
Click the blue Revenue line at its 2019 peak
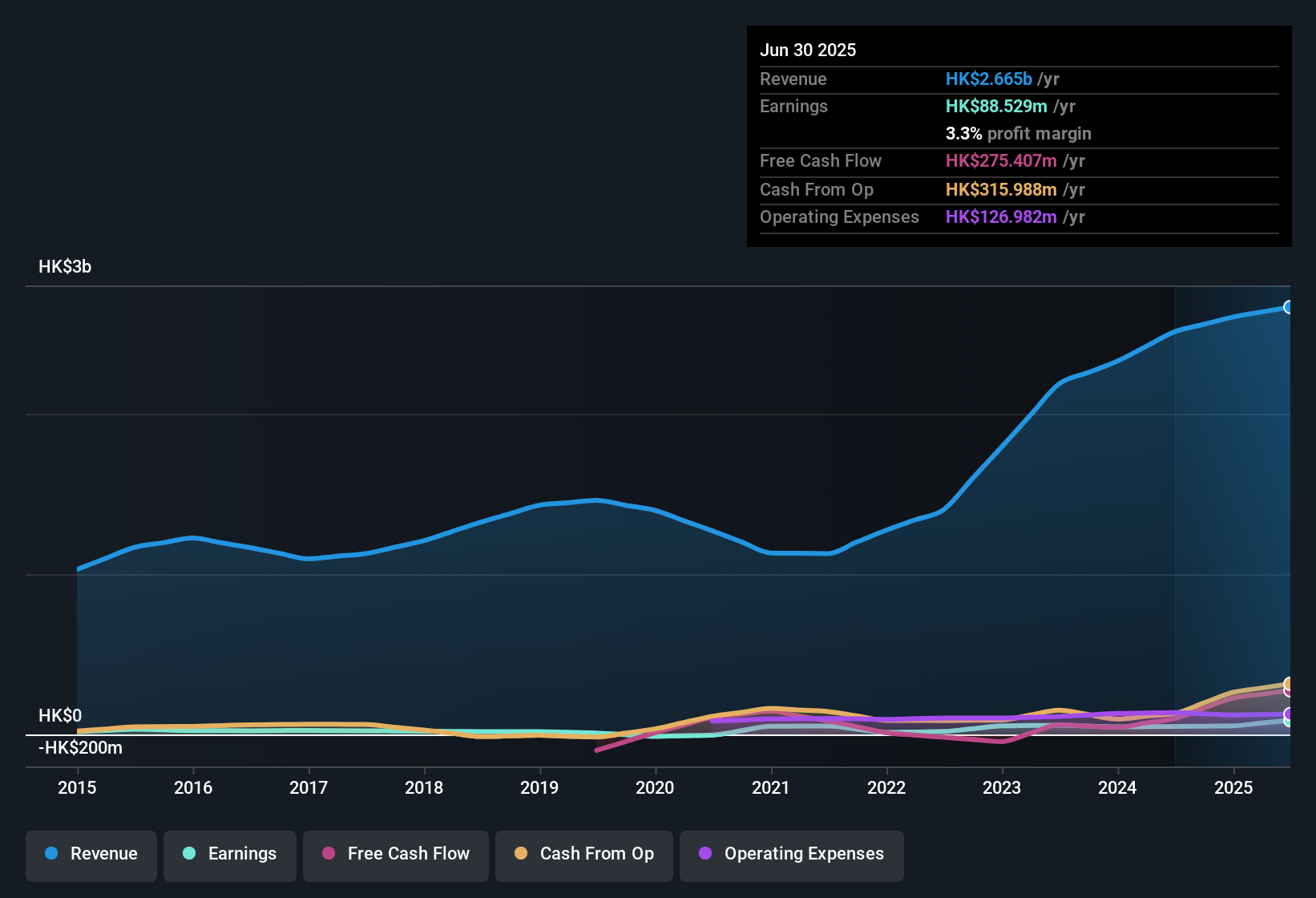tap(597, 500)
